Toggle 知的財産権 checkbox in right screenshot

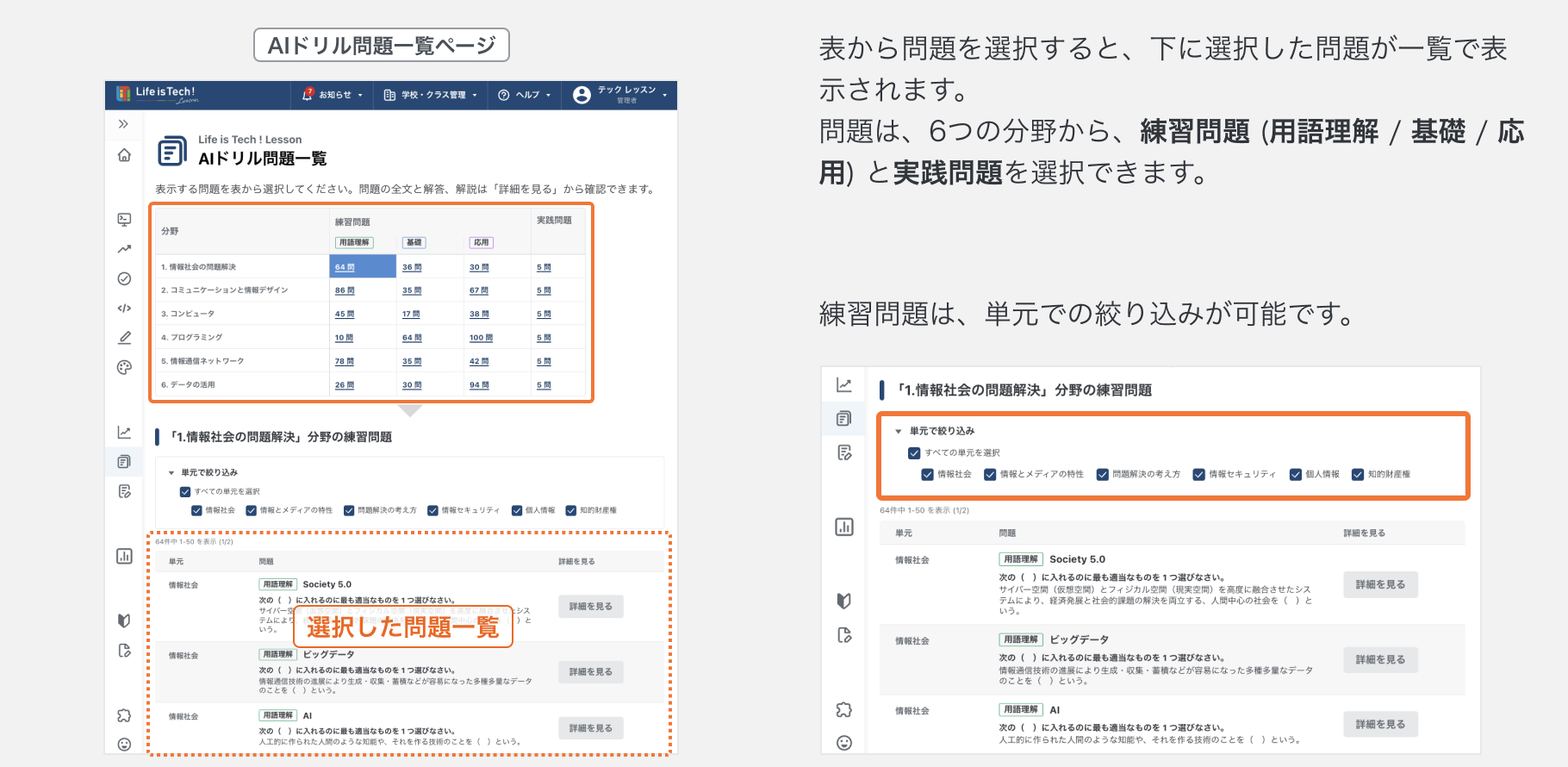1358,474
